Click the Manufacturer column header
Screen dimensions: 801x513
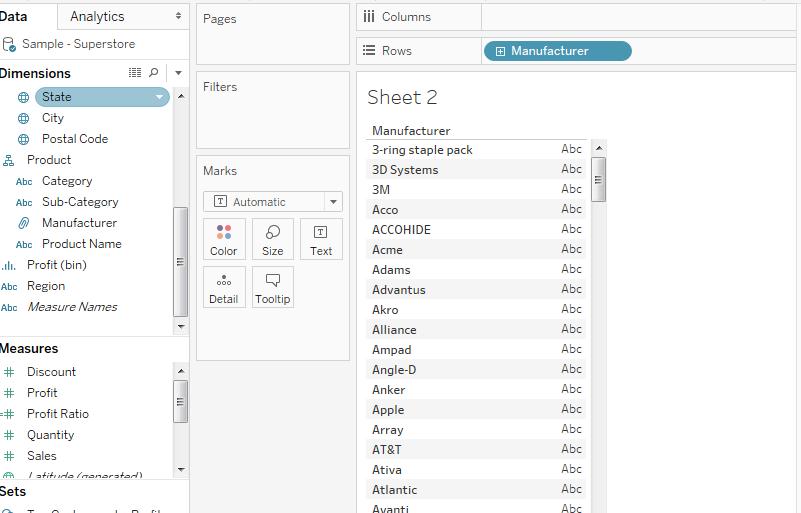(x=411, y=131)
